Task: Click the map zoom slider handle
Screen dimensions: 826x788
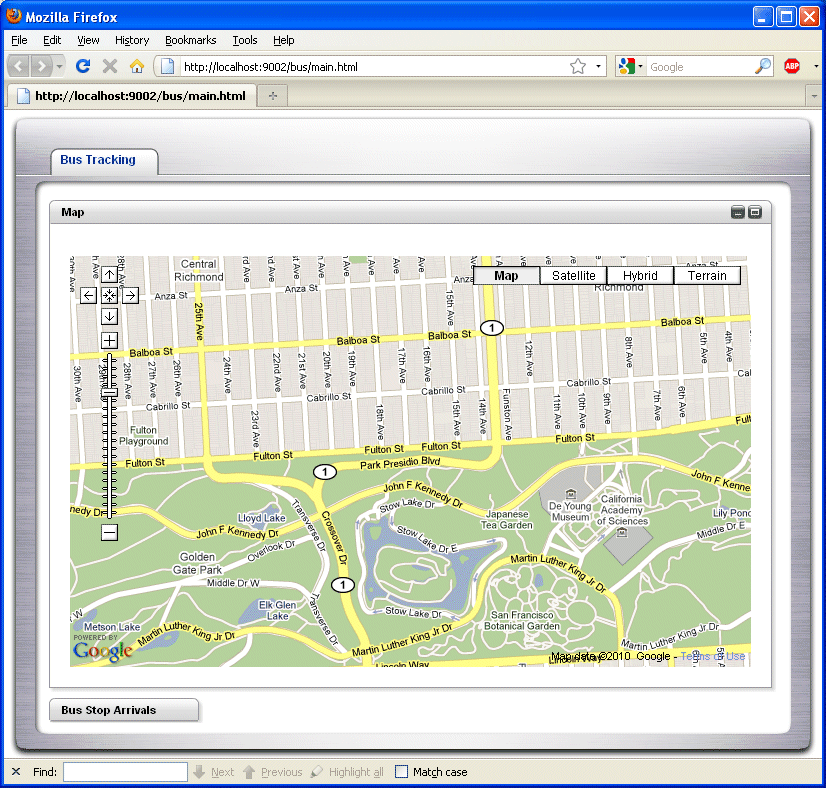Action: coord(110,393)
